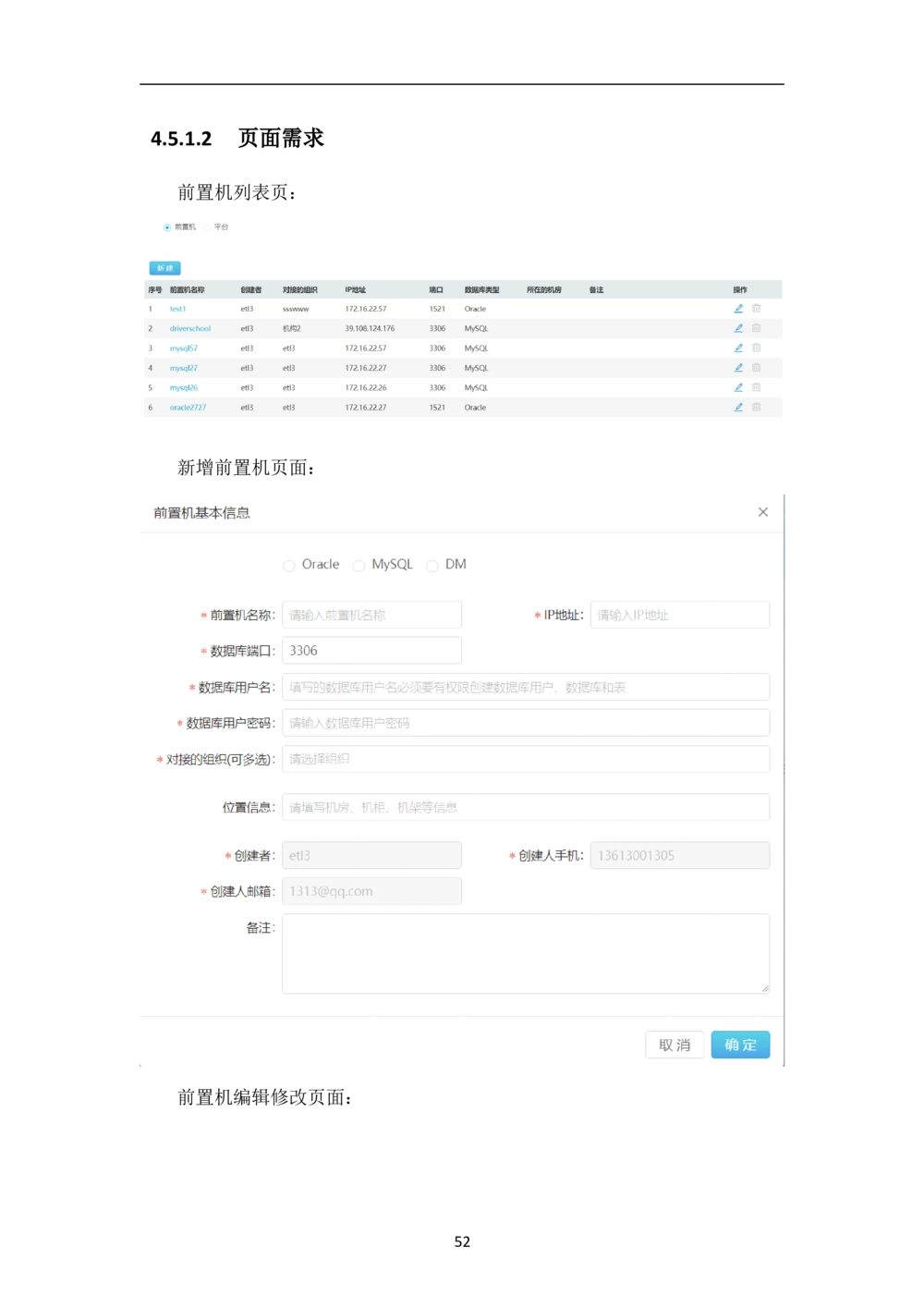Screen dimensions: 924x1308
Task: Open the 对接的组织 organization selector
Action: click(x=525, y=758)
